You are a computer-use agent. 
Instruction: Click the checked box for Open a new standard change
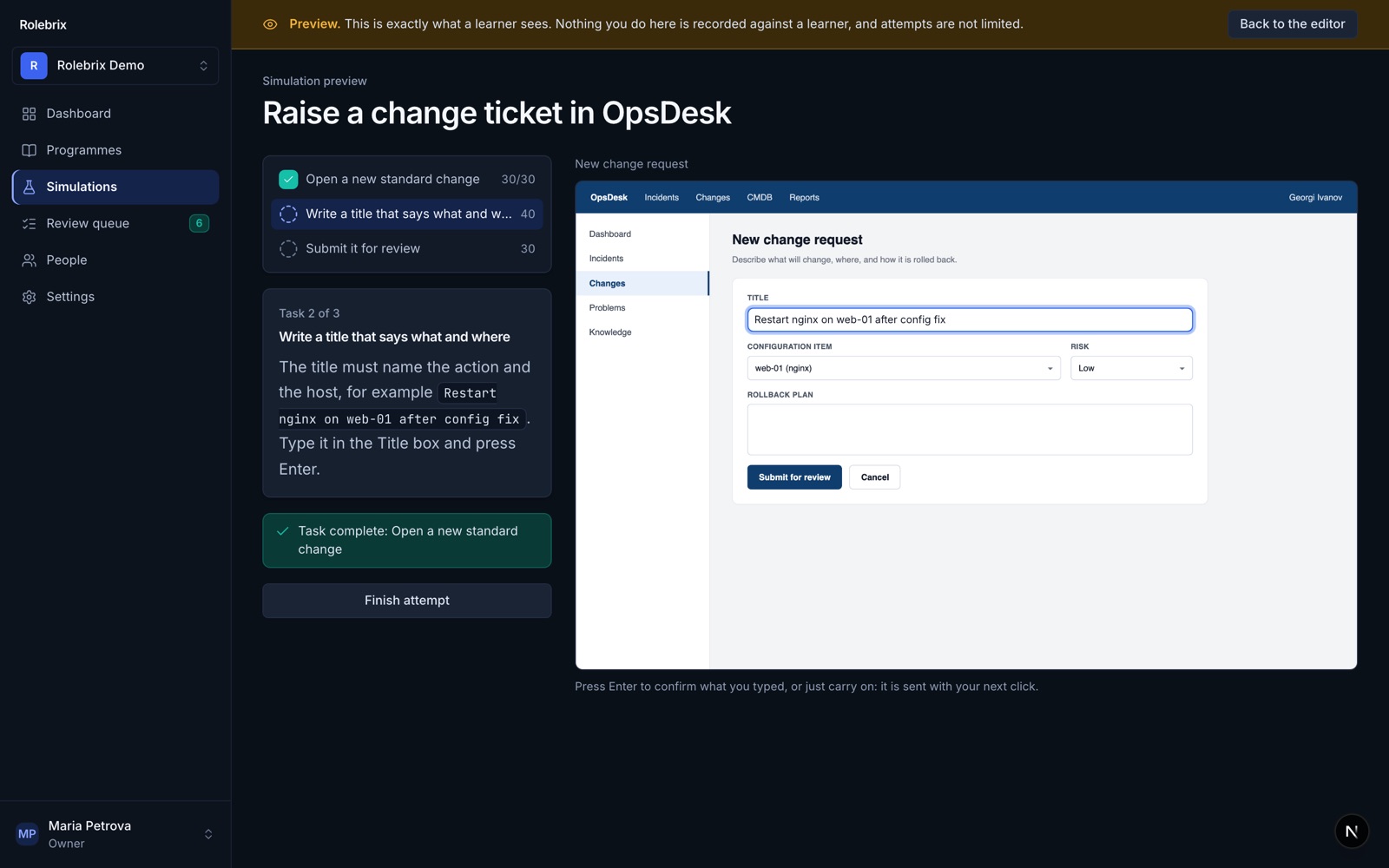point(288,179)
